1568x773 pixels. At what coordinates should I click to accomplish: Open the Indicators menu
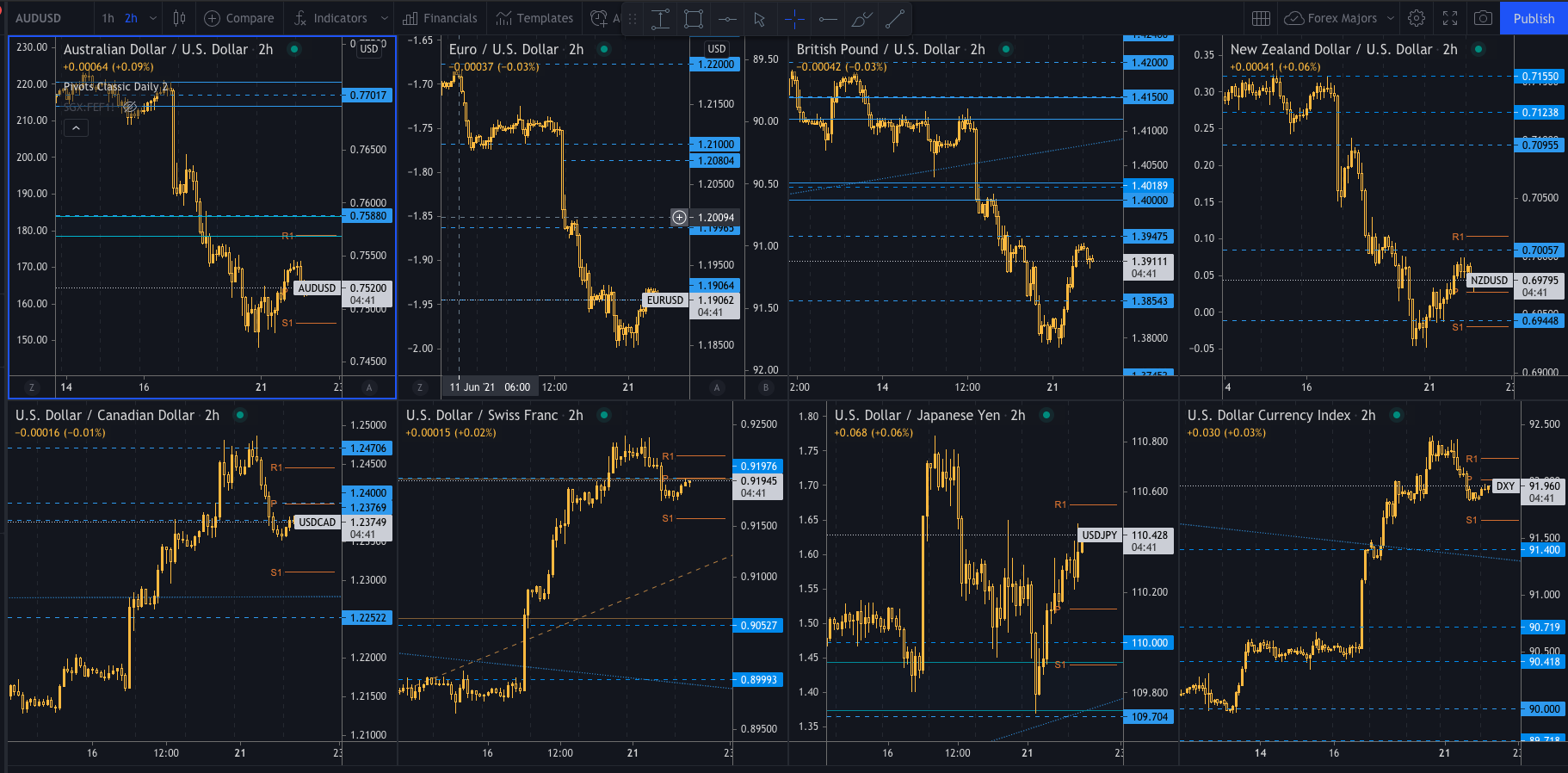tap(330, 18)
